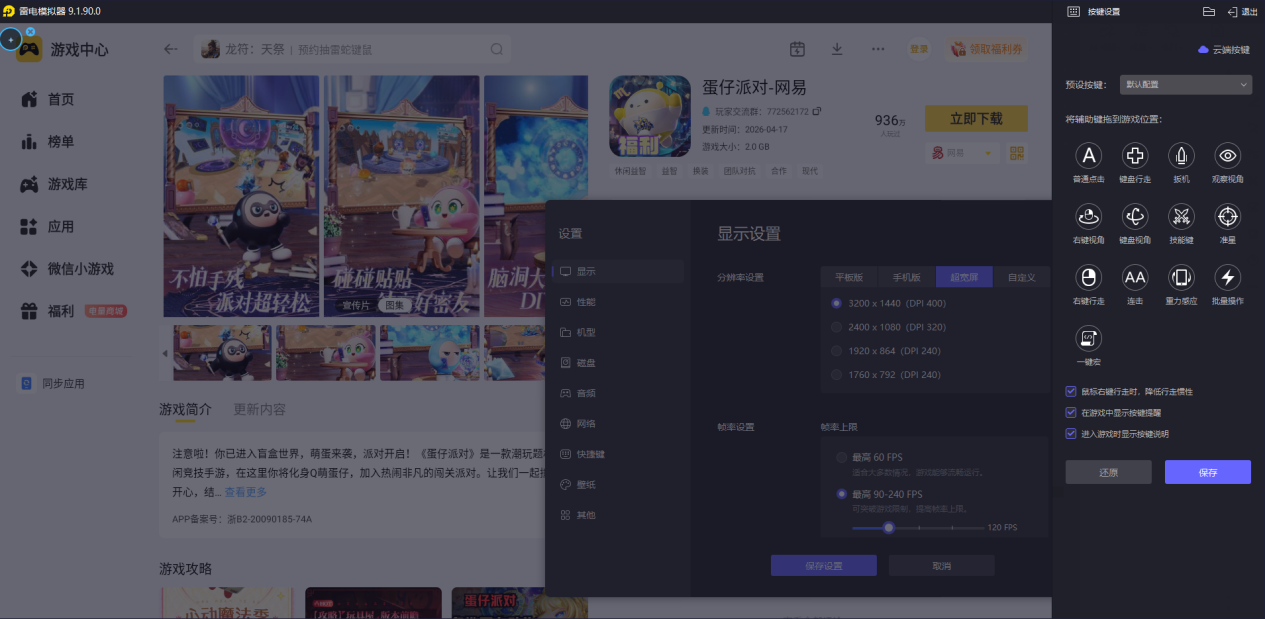
Task: Select the 批量操作 lightning tool
Action: 1228,277
